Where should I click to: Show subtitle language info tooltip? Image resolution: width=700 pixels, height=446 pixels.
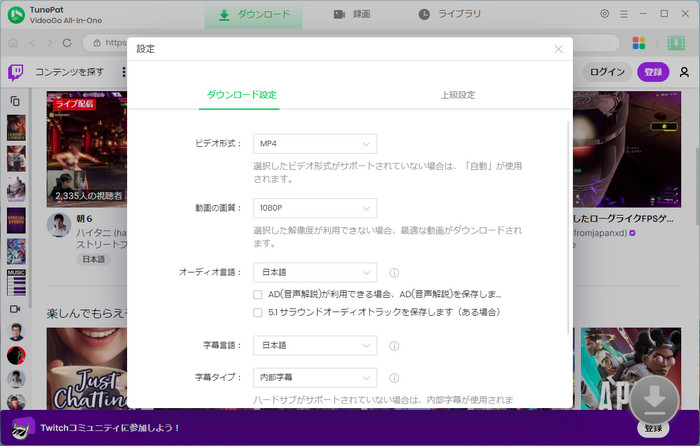click(394, 346)
